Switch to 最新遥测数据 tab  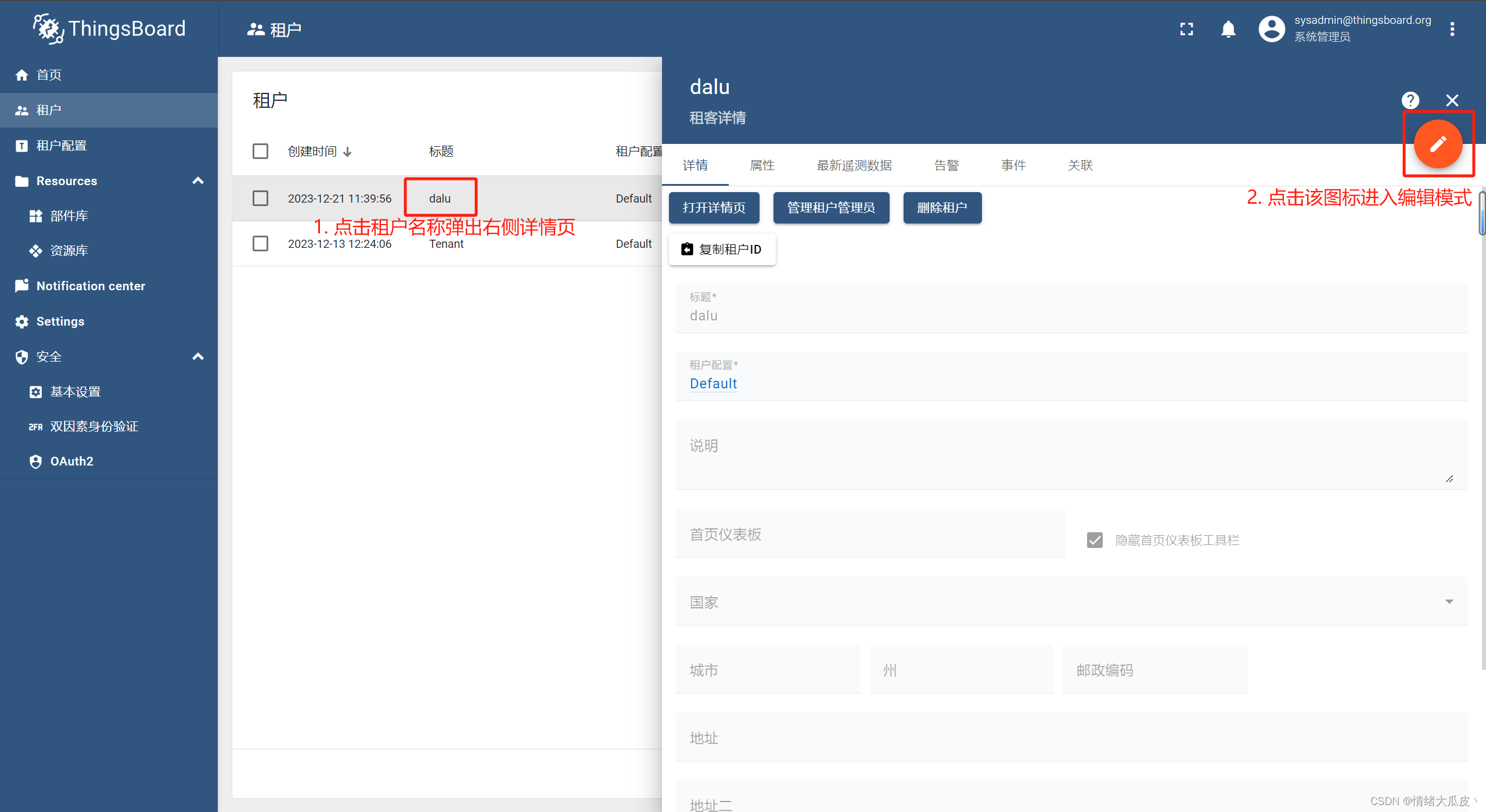coord(854,165)
